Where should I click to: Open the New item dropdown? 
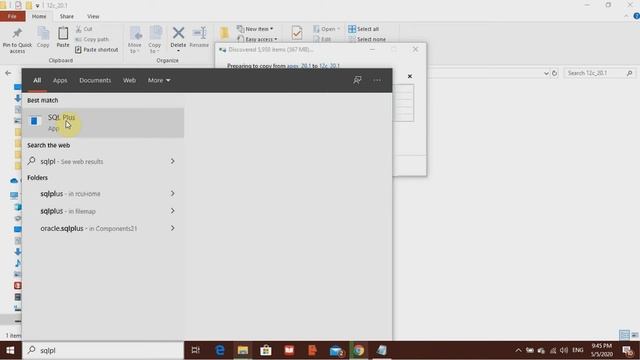click(255, 29)
